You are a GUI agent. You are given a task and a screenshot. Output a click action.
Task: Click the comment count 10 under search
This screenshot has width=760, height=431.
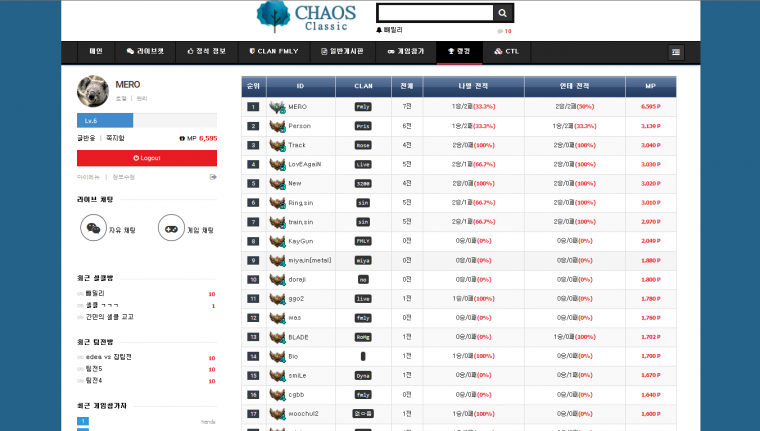pos(504,31)
